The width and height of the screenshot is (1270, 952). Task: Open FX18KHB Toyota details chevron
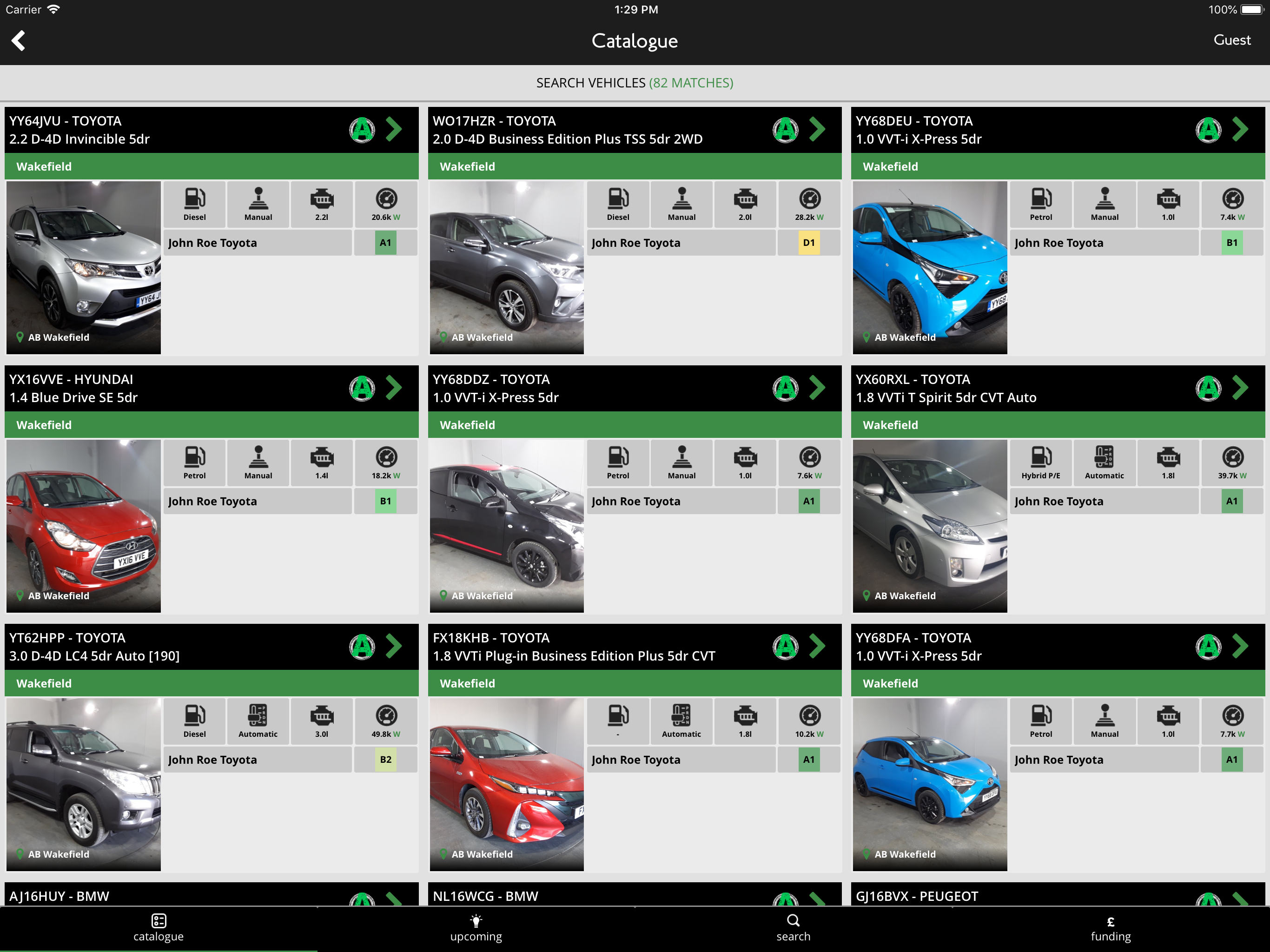pyautogui.click(x=817, y=646)
